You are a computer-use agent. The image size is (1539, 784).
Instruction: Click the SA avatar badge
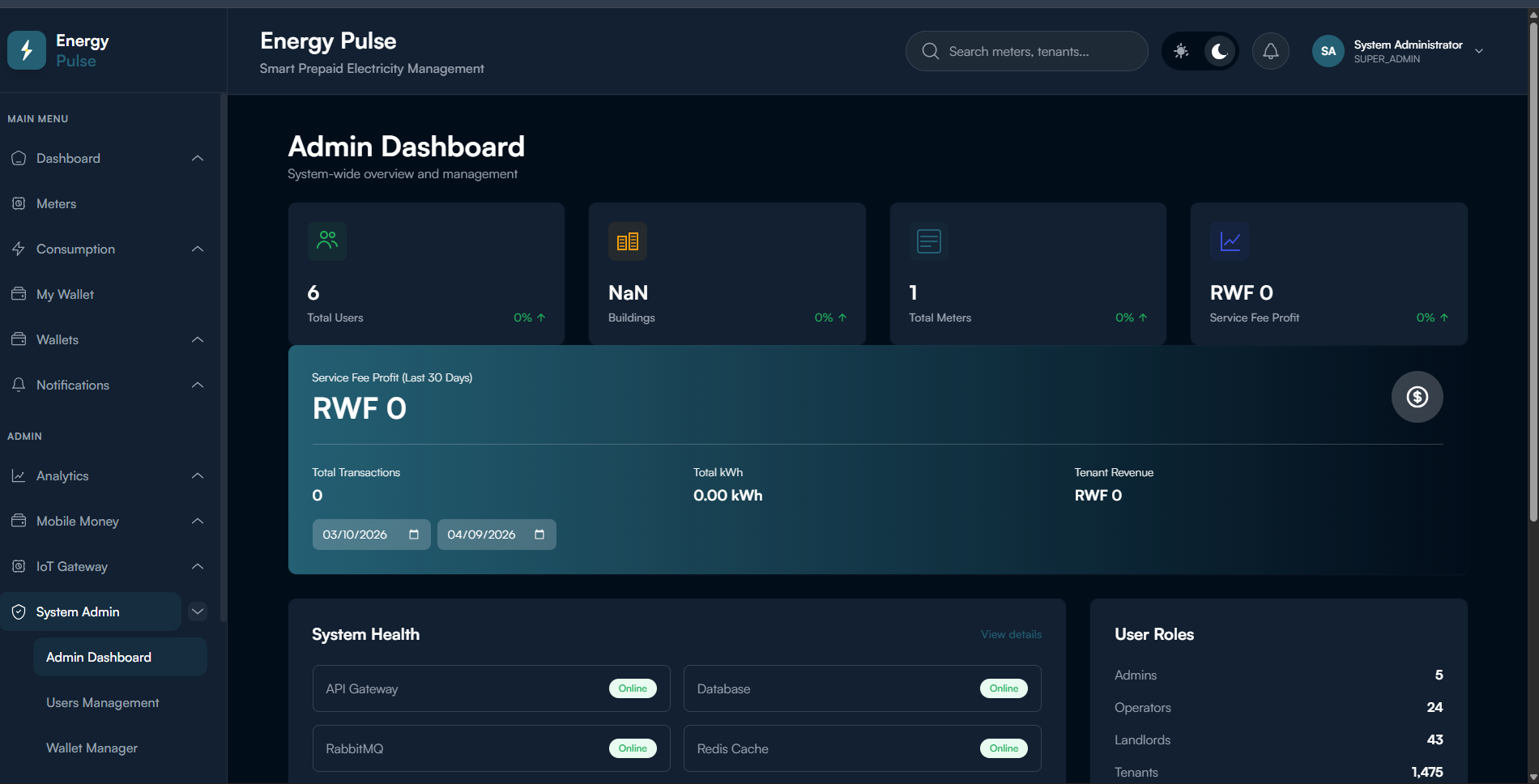tap(1328, 50)
